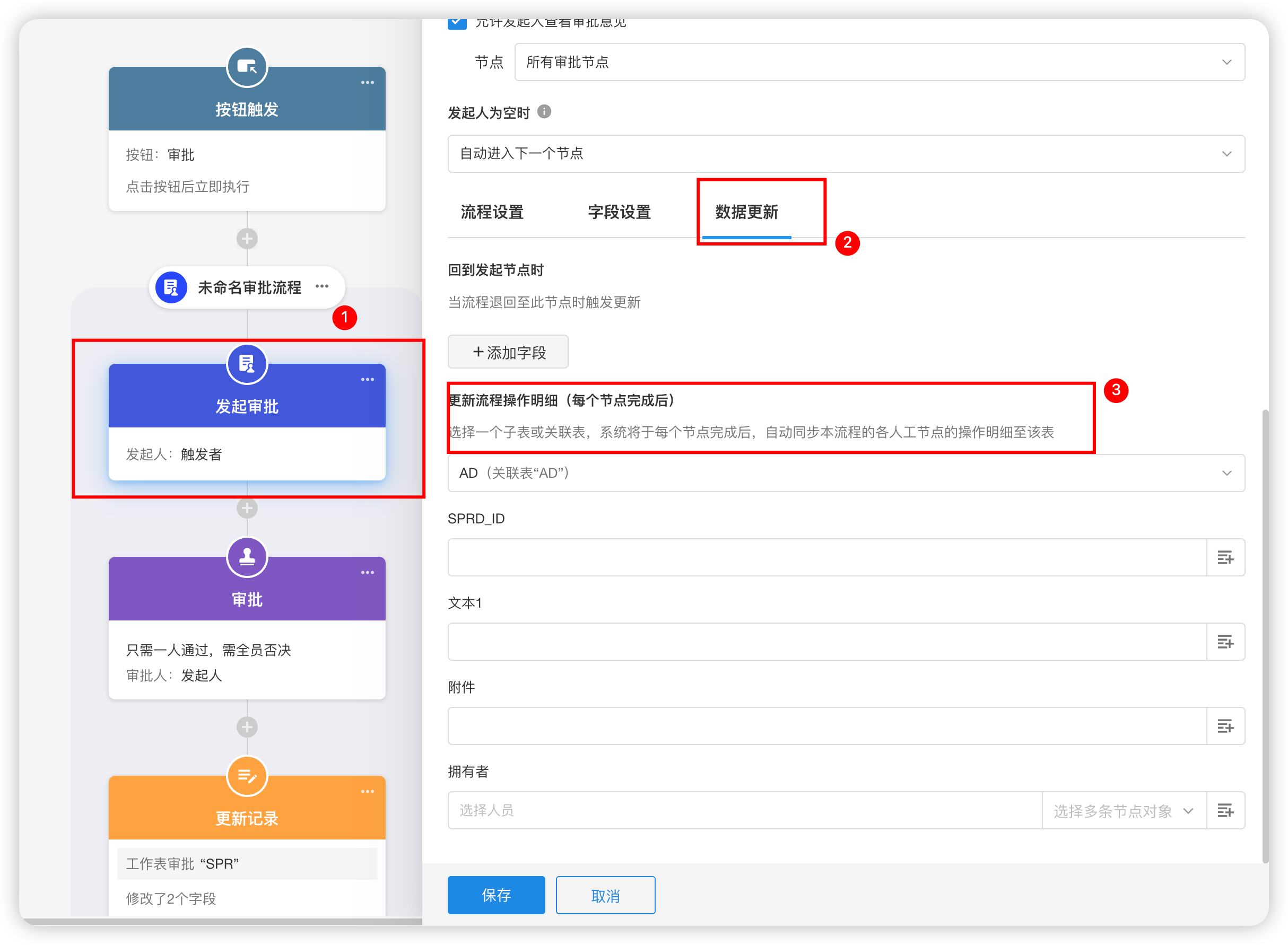Open the AD 关联表 dropdown
Screen dimensions: 1288x945
[x=846, y=473]
